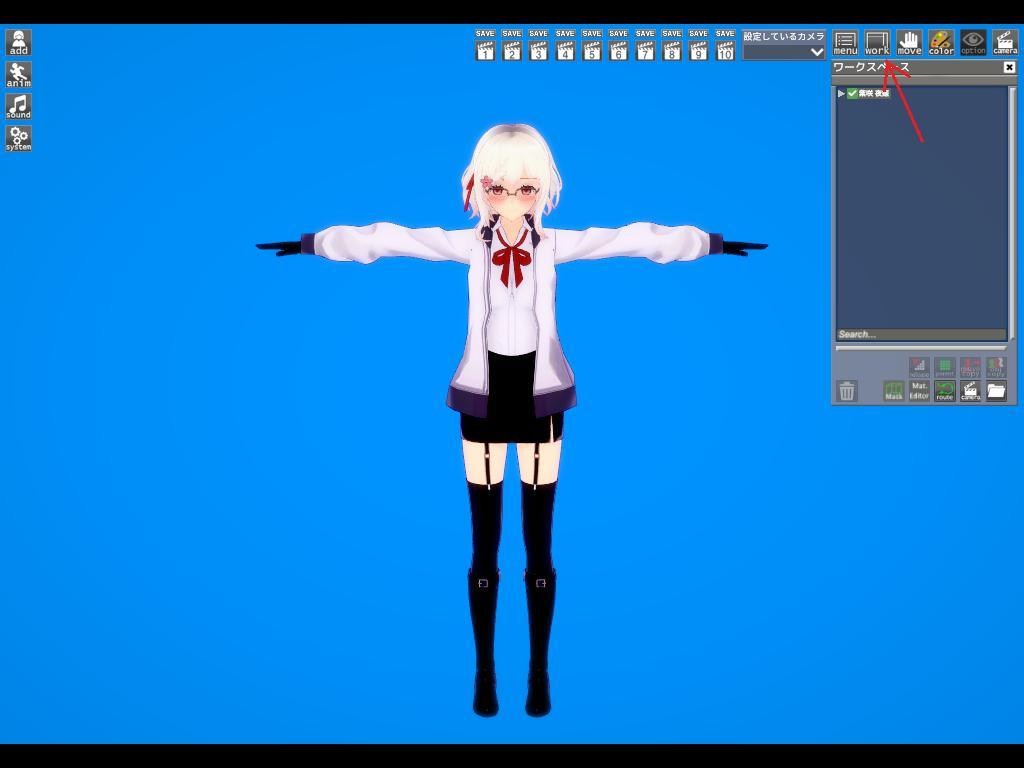Click the move toolbar button
Viewport: 1024px width, 768px height.
coord(909,41)
